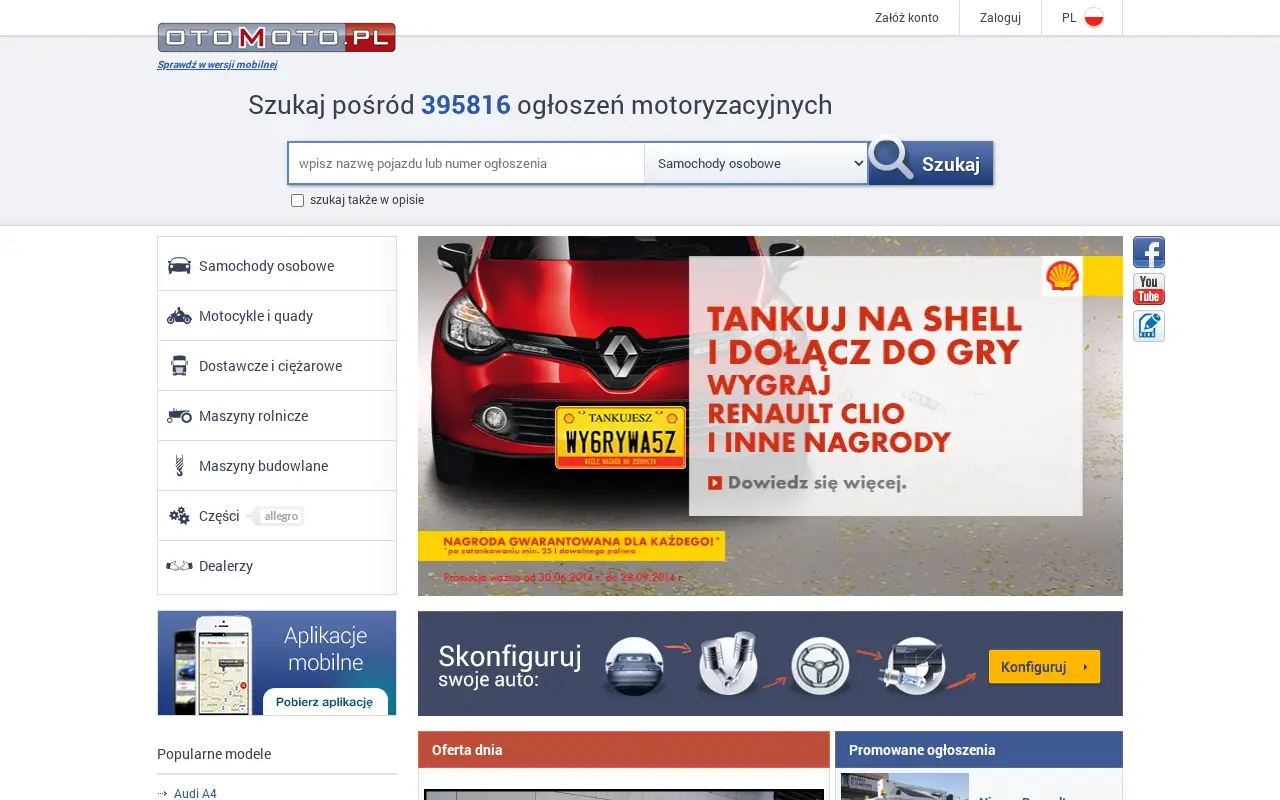Click the Oferta dnia header

pos(624,750)
